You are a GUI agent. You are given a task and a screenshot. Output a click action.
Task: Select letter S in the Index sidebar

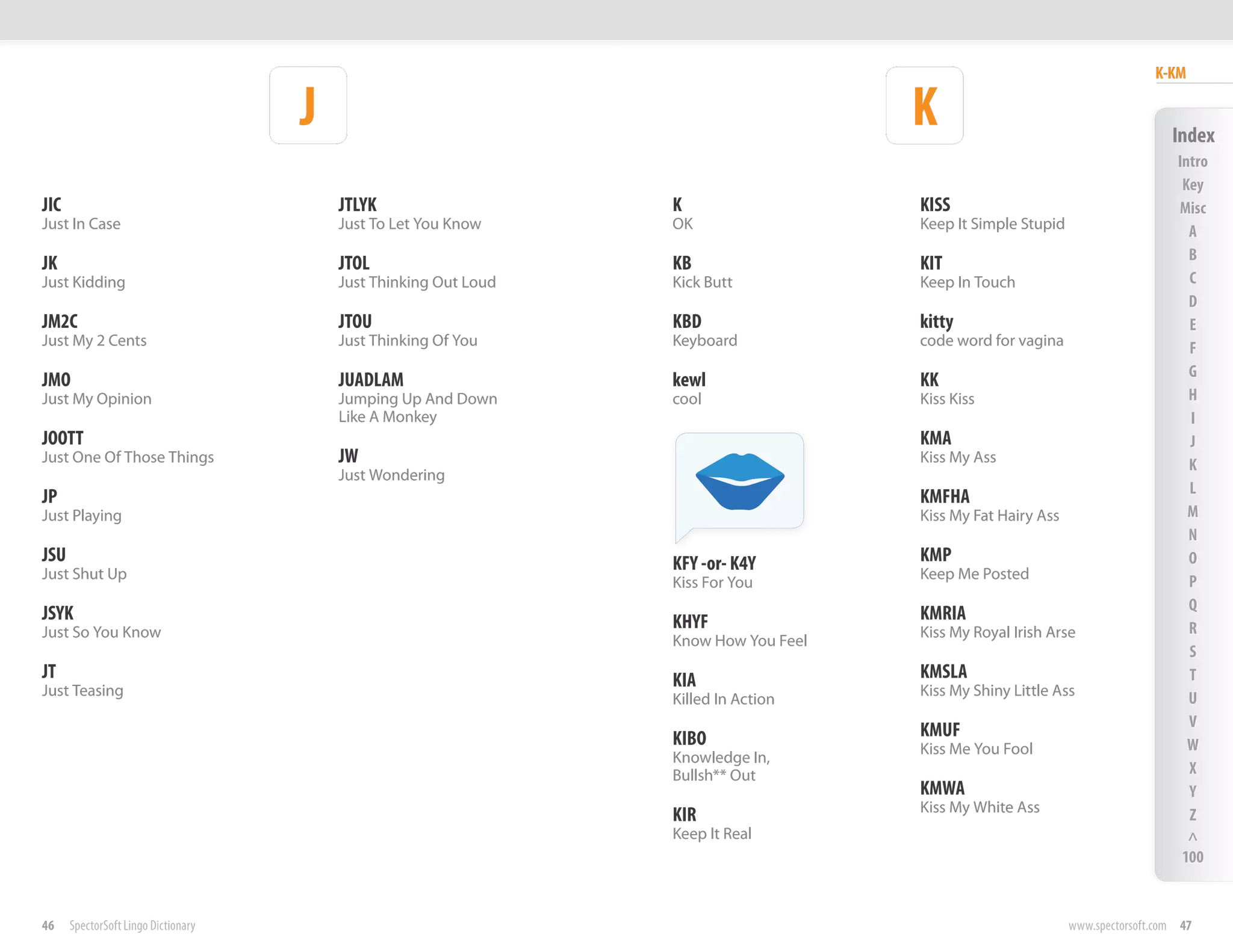click(x=1192, y=652)
